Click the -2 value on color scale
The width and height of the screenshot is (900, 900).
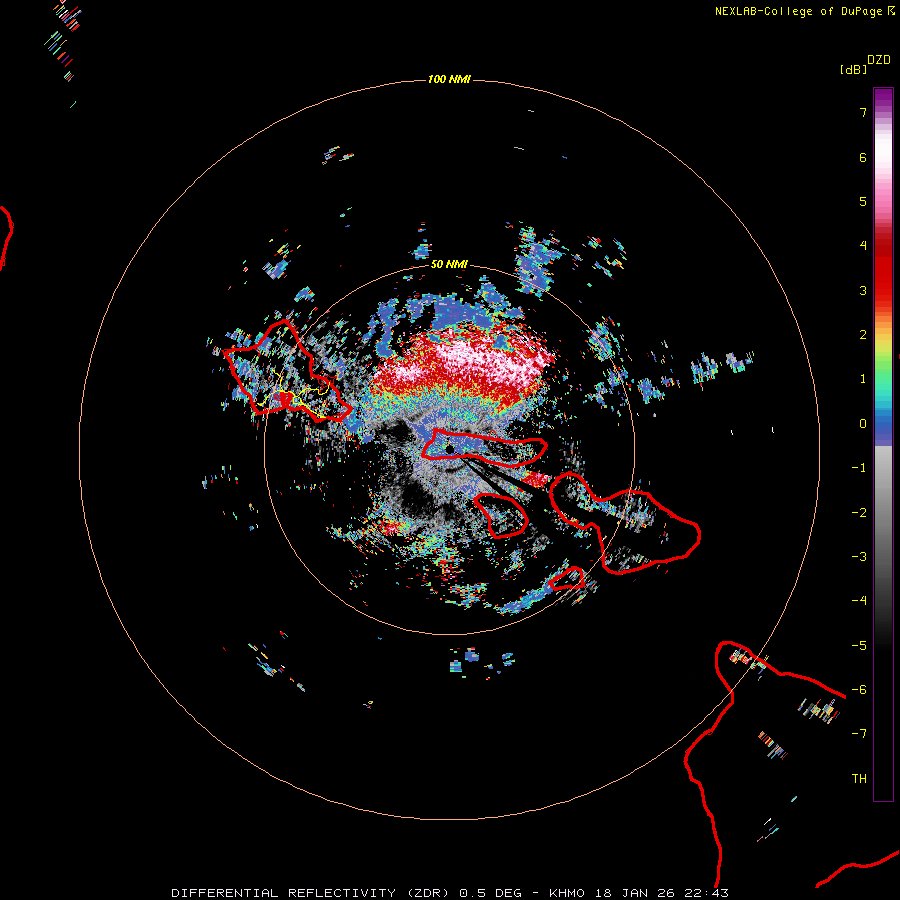coord(859,512)
